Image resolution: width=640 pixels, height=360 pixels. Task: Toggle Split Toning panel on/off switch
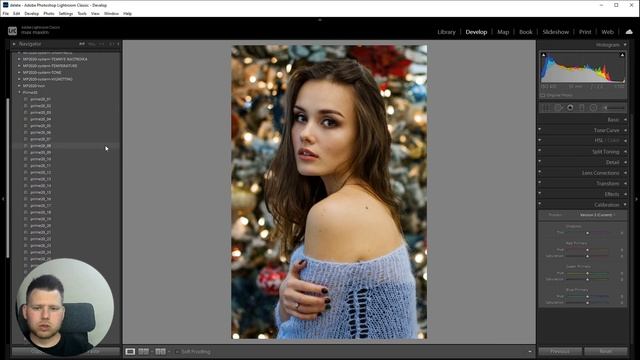pos(540,151)
